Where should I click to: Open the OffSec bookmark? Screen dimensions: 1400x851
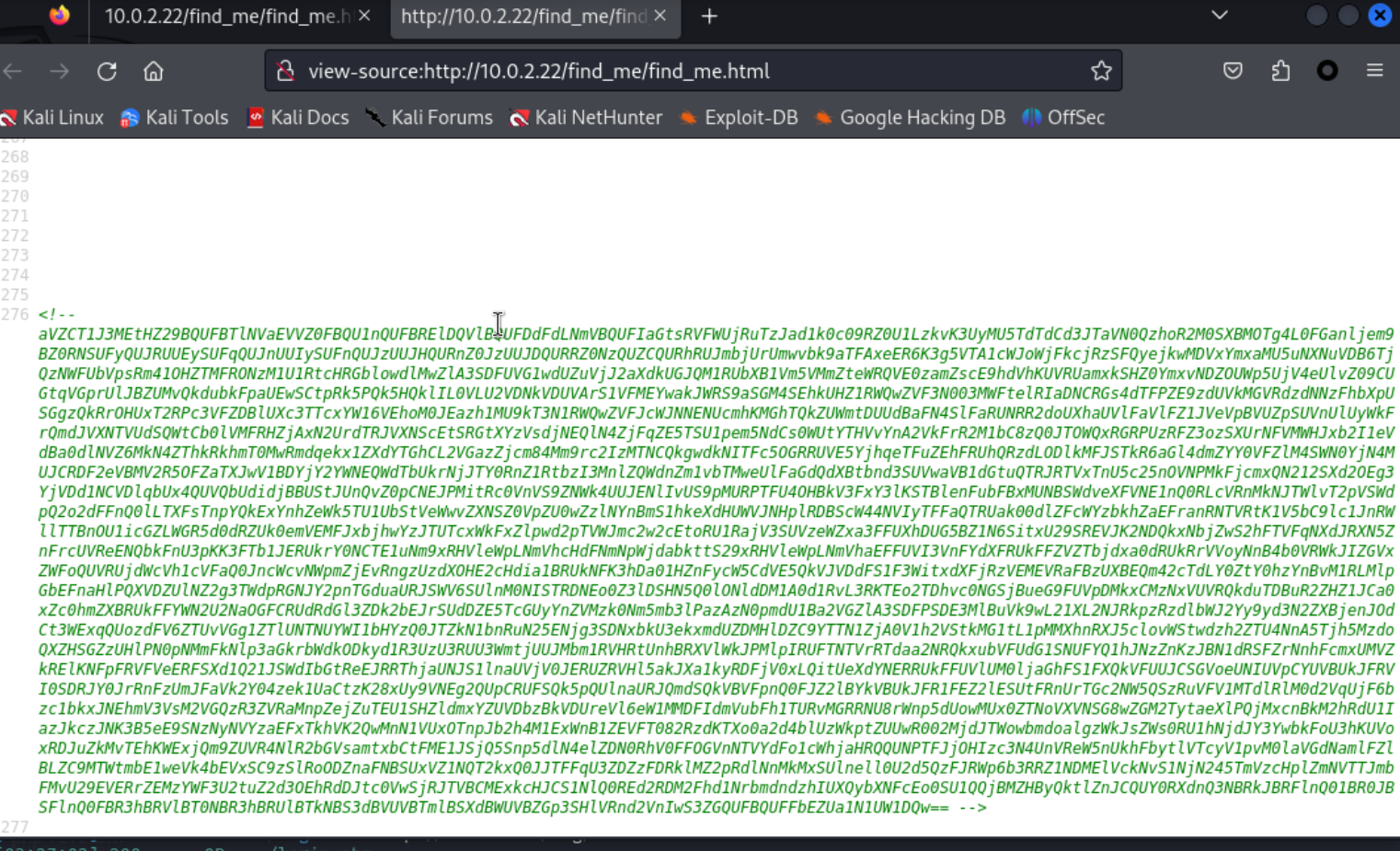[x=1063, y=118]
